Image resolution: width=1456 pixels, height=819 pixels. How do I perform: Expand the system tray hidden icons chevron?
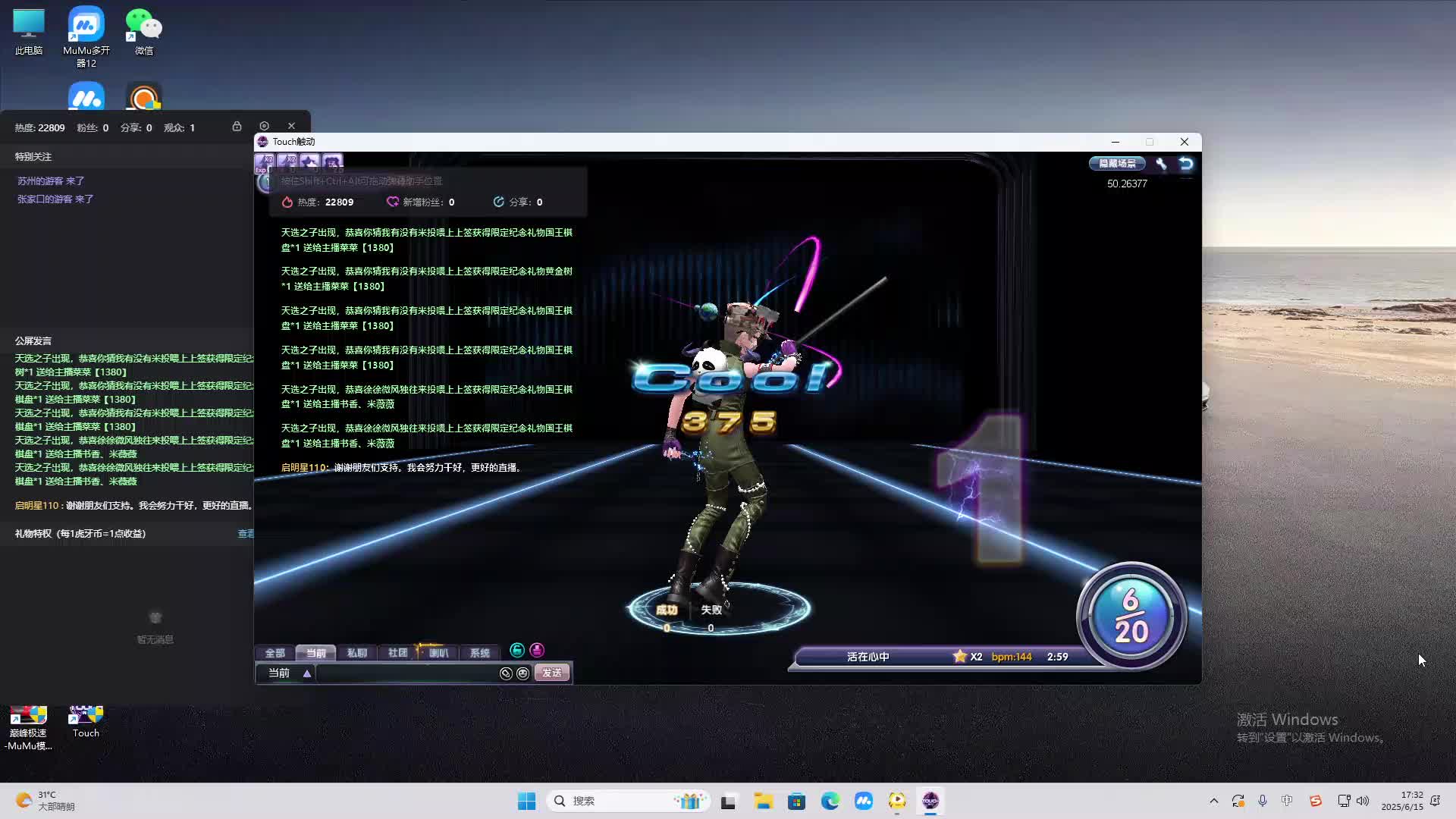click(x=1213, y=801)
